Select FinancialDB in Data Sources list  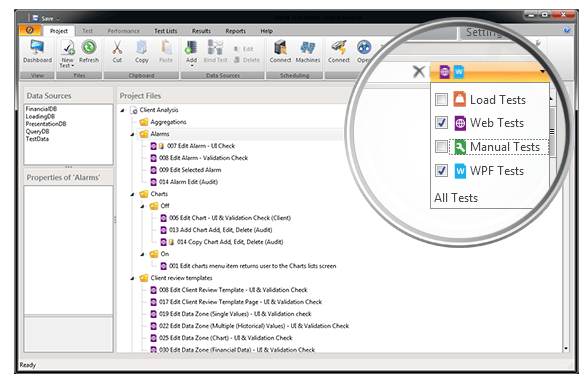(41, 109)
